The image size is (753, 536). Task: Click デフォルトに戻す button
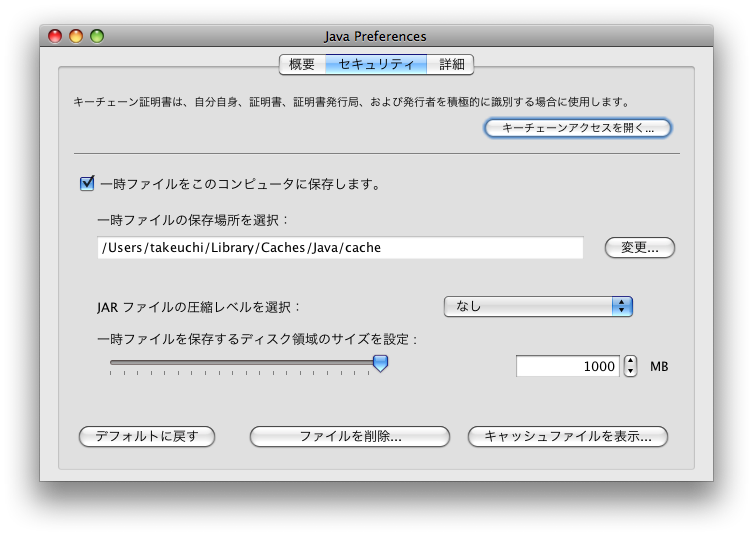[x=147, y=436]
